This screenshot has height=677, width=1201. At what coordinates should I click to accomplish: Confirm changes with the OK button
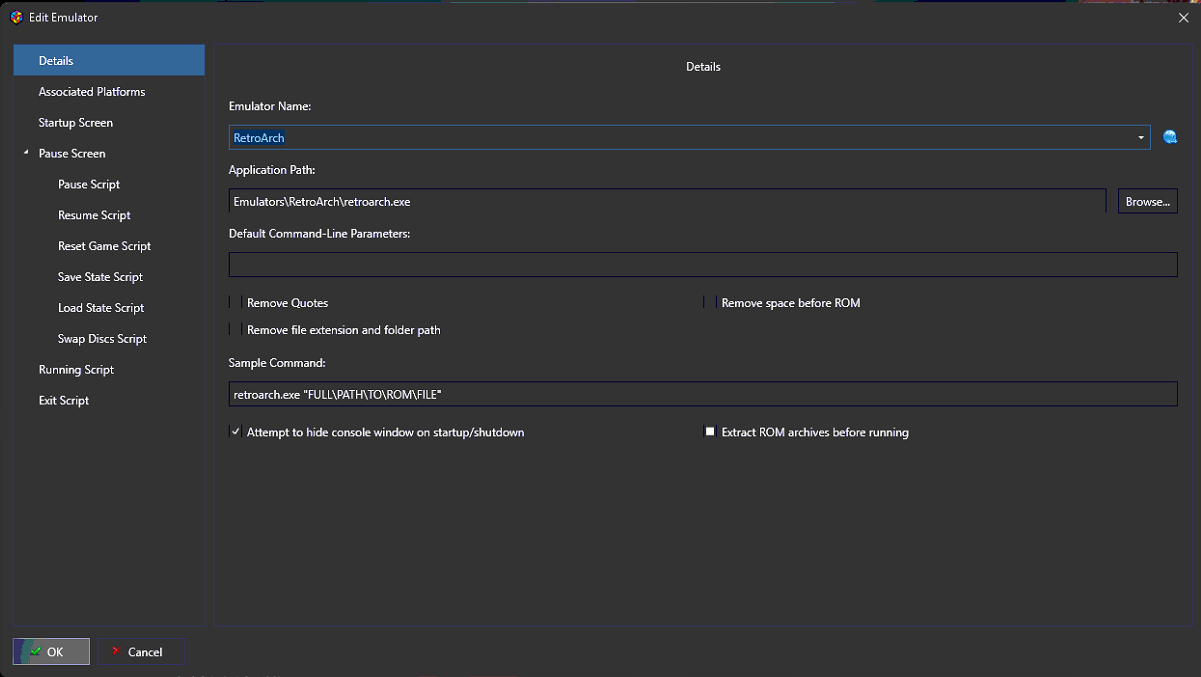point(51,652)
